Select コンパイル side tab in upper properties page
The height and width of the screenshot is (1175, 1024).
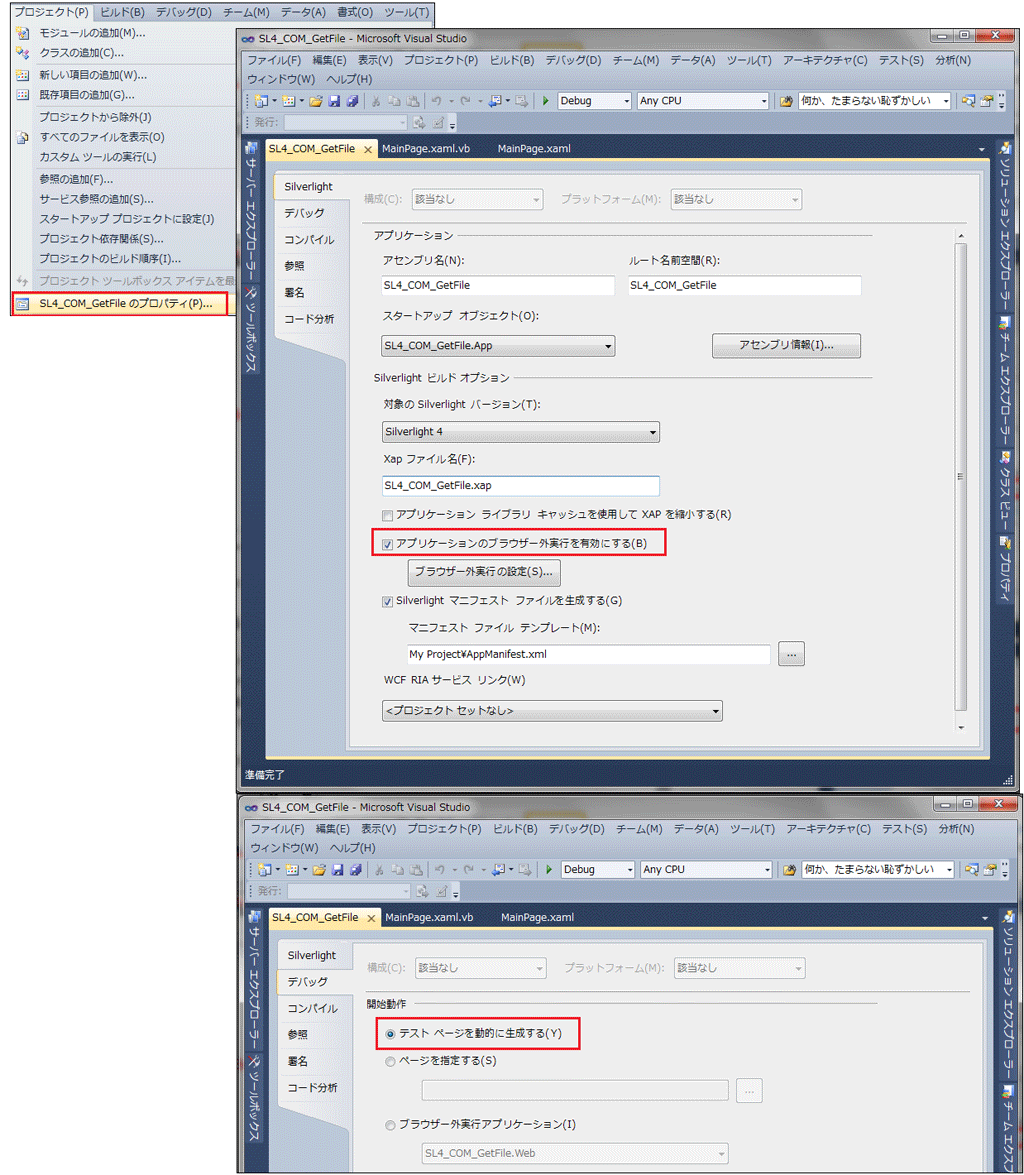(309, 240)
